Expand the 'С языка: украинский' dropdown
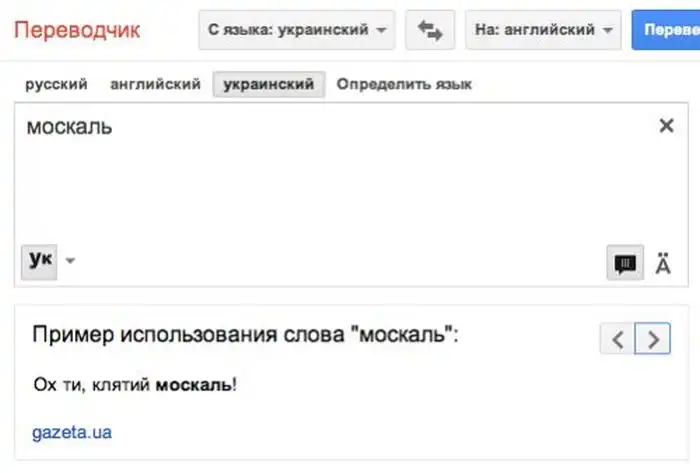Screen dimensions: 700x473 click(297, 30)
